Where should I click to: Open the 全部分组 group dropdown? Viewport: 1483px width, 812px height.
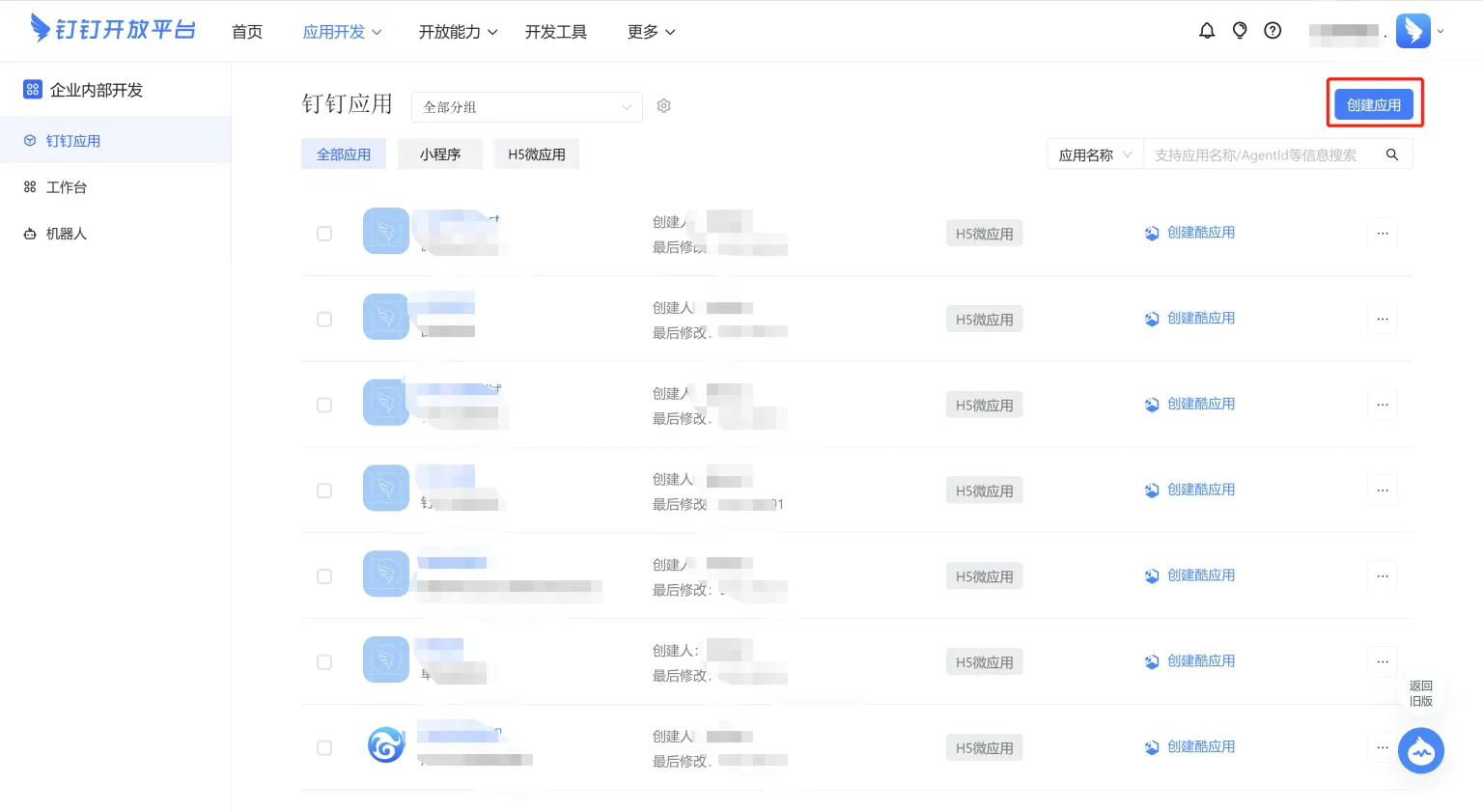[x=527, y=107]
